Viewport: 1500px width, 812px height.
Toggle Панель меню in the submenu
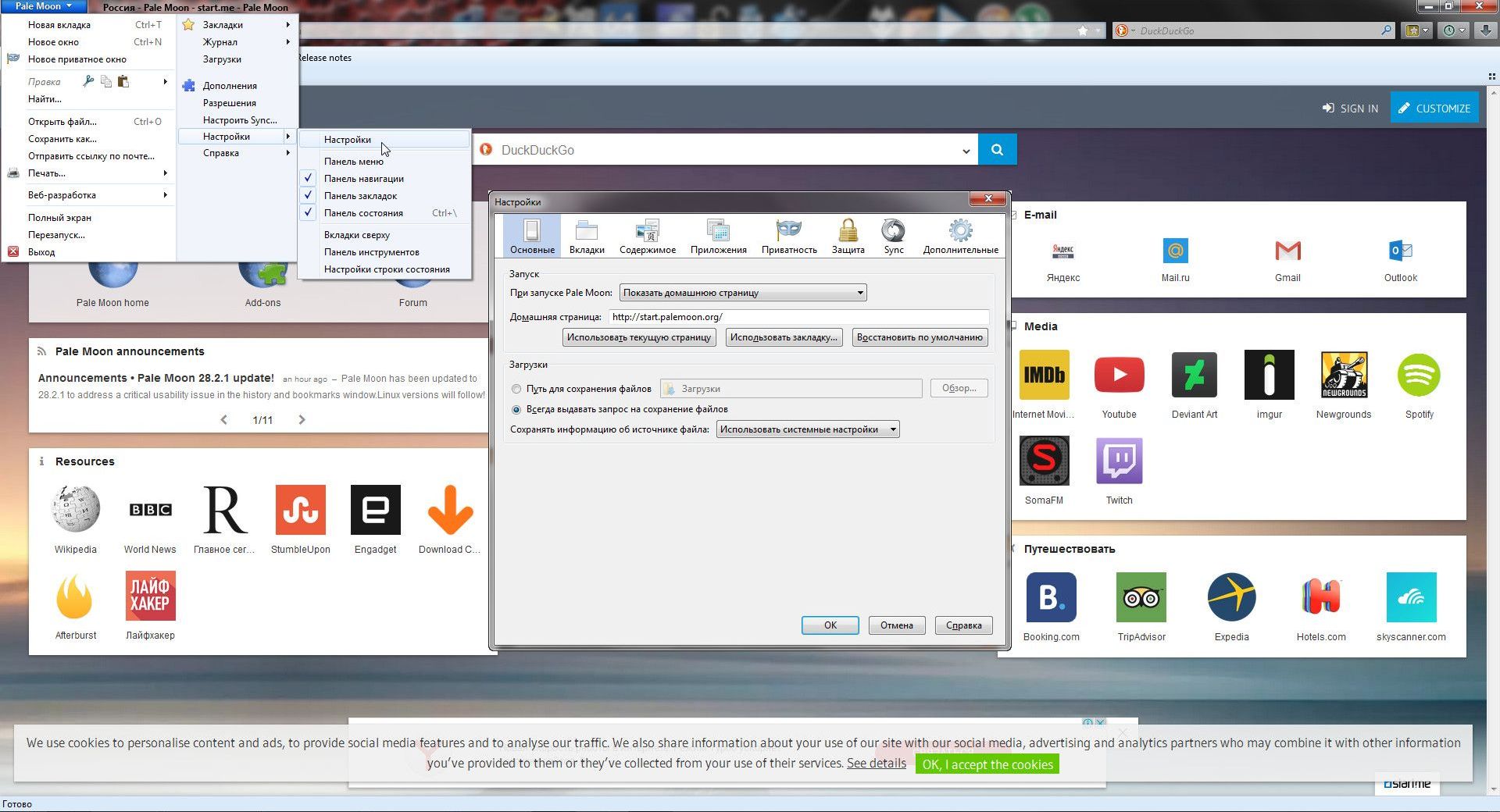[384, 162]
